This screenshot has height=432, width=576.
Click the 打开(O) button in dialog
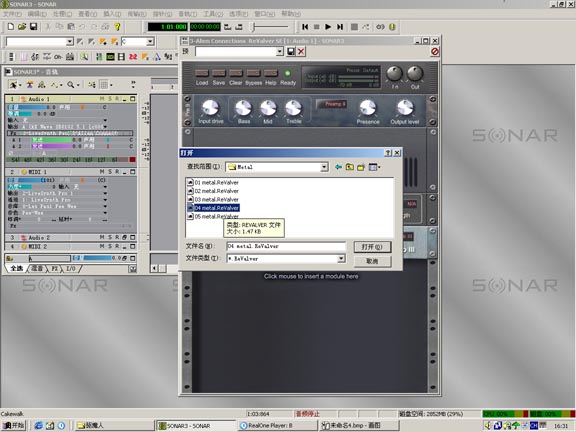pos(372,247)
